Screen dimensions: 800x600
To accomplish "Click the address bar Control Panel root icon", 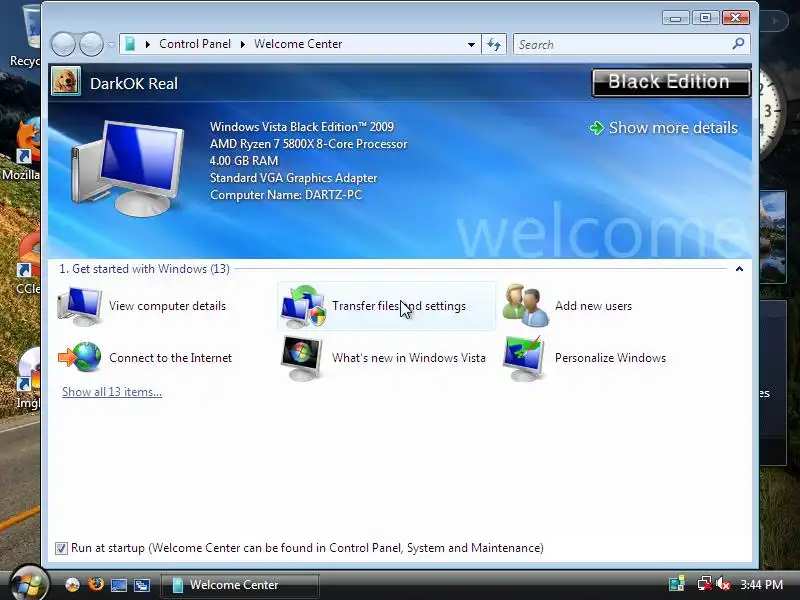I will (x=131, y=44).
